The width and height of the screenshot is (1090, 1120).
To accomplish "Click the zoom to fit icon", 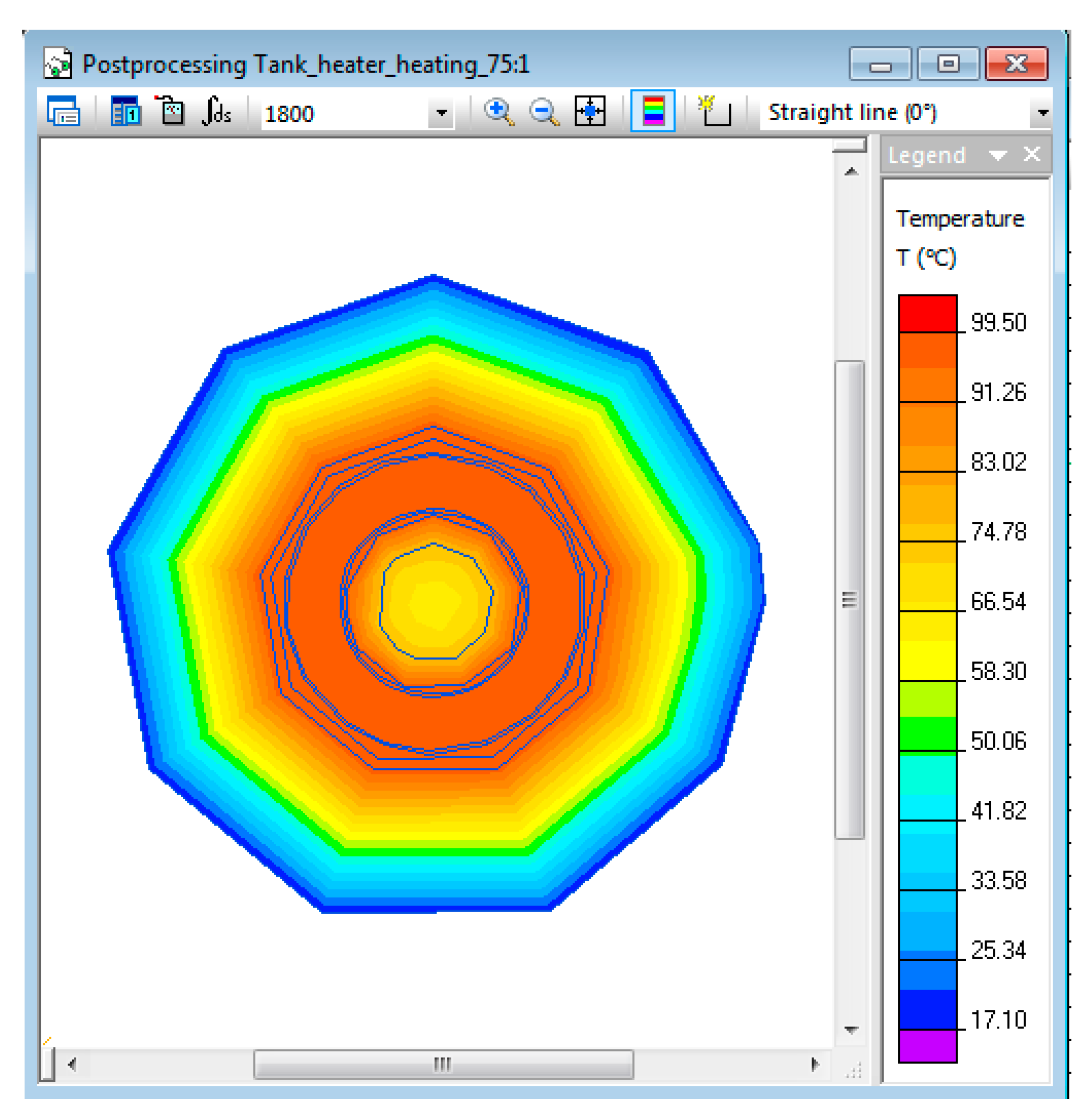I will tap(590, 111).
